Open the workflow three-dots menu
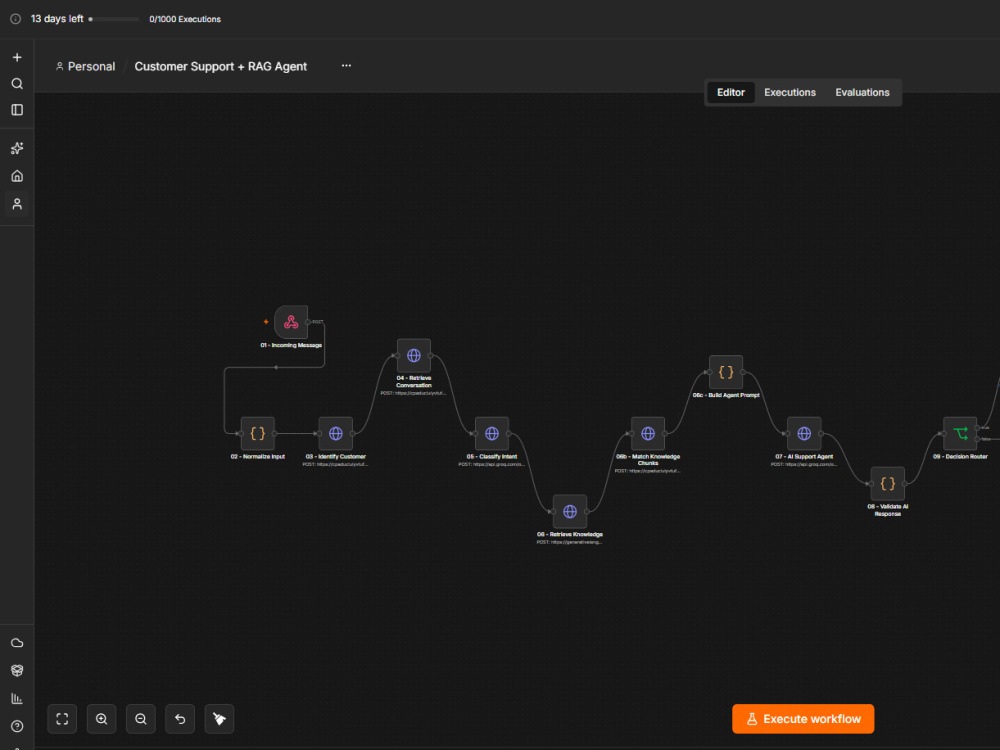This screenshot has height=750, width=1000. 346,66
